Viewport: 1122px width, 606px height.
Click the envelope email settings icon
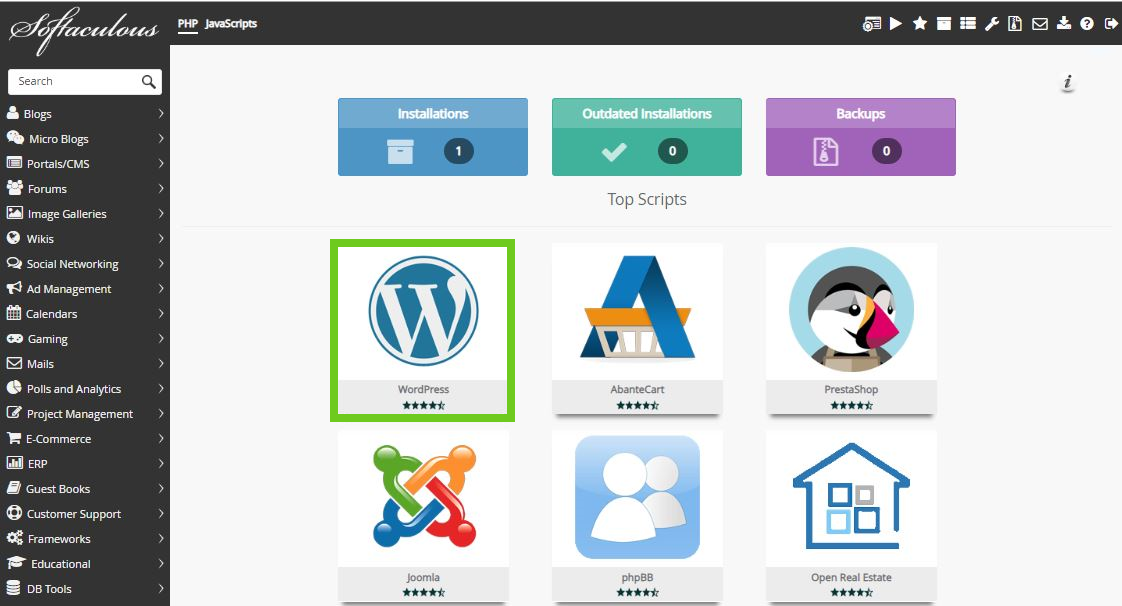pos(1040,24)
